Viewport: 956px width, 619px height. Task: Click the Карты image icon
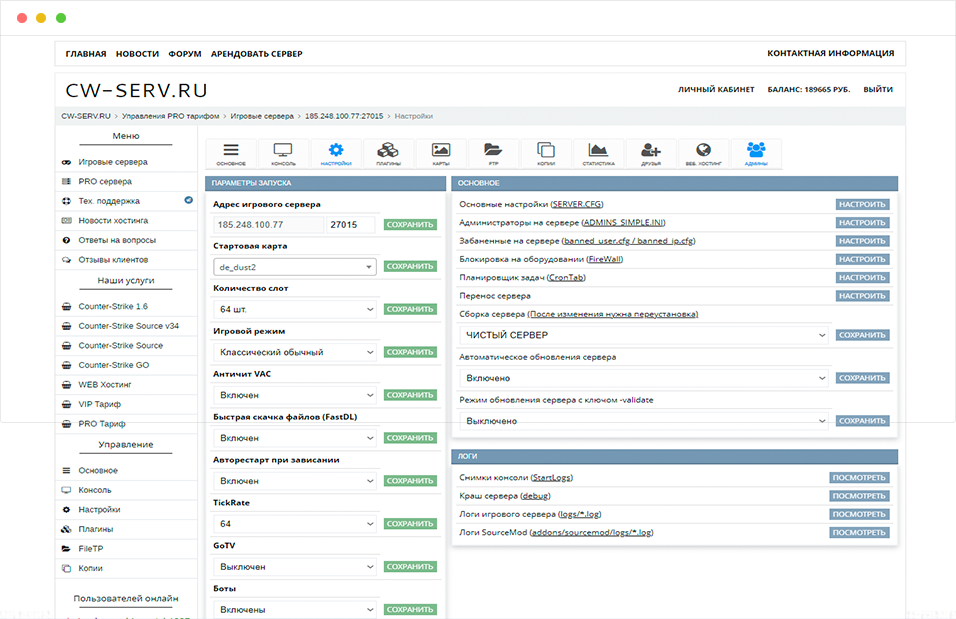[440, 153]
